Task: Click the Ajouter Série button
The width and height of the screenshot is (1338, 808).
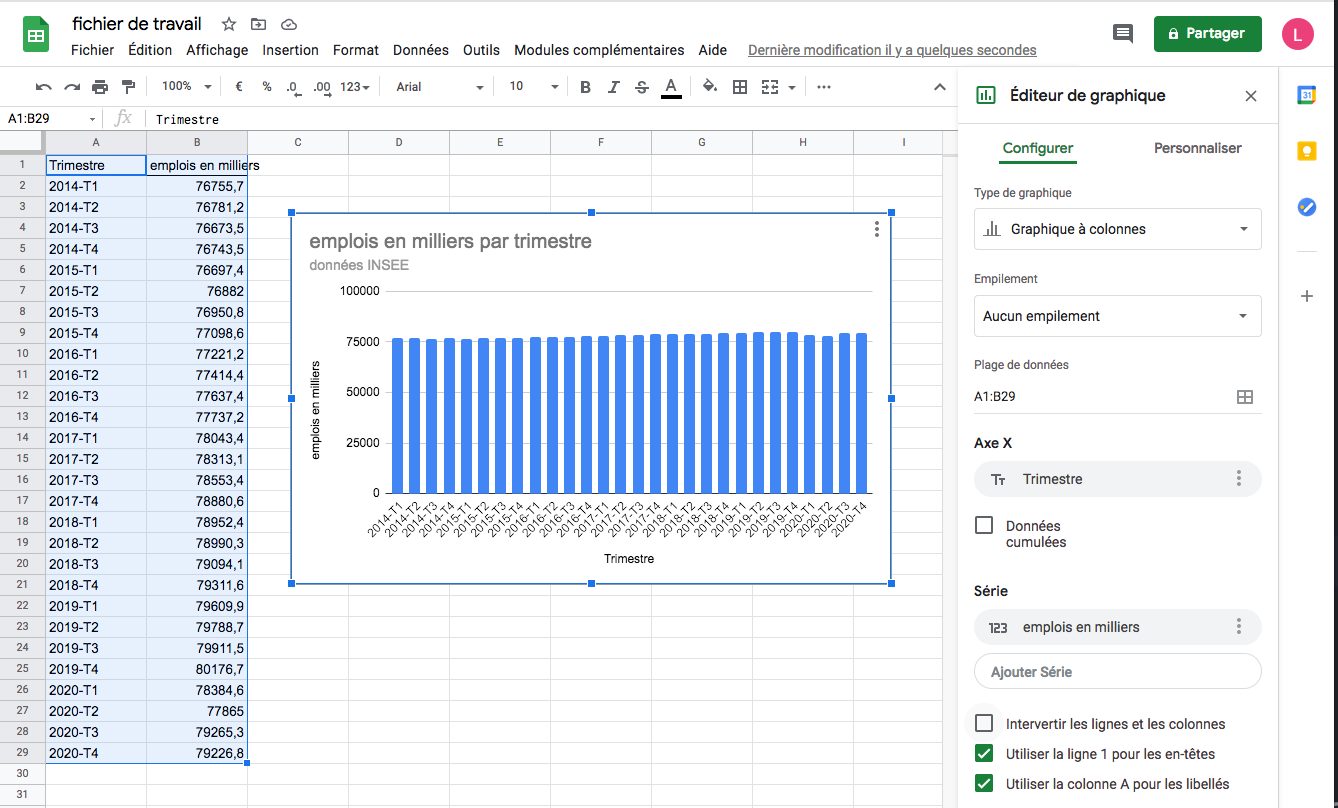Action: point(1117,672)
